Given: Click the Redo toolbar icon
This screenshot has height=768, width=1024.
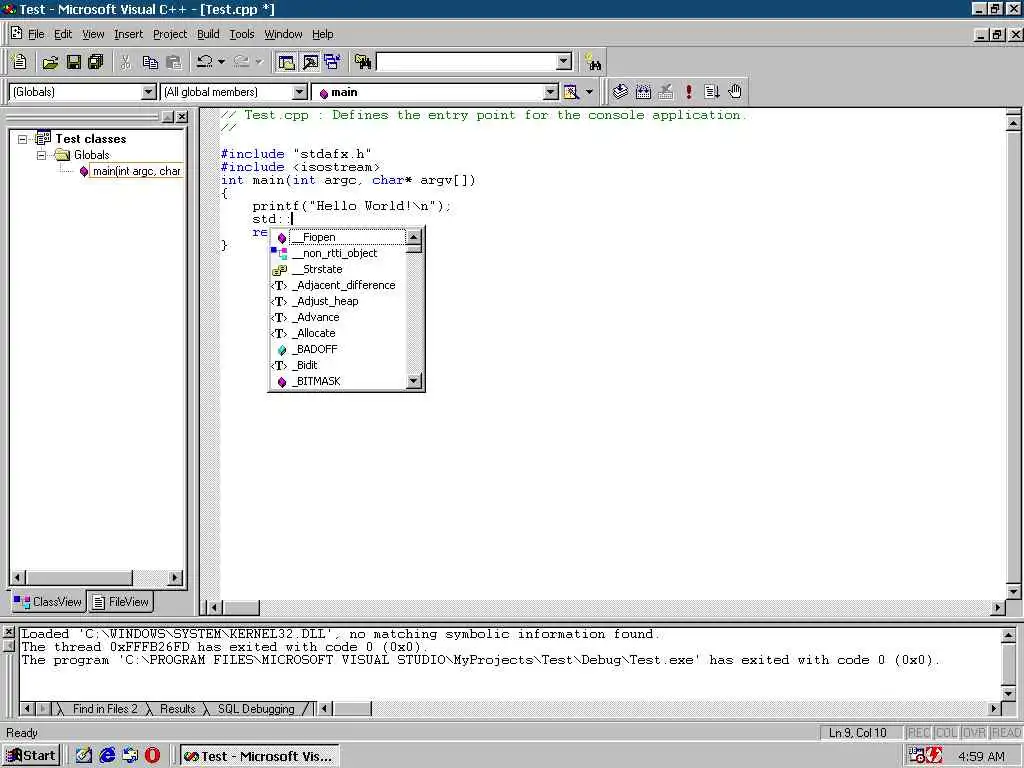Looking at the screenshot, I should 242,62.
